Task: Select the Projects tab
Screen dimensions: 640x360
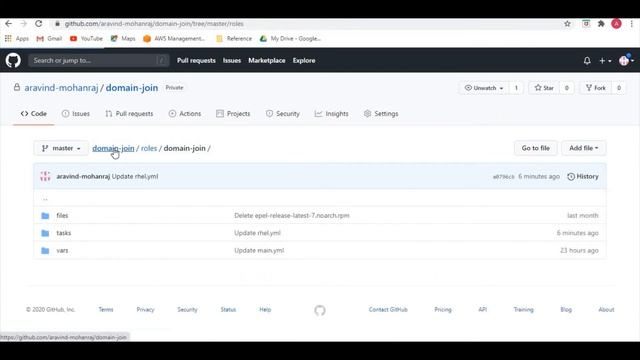Action: (233, 113)
